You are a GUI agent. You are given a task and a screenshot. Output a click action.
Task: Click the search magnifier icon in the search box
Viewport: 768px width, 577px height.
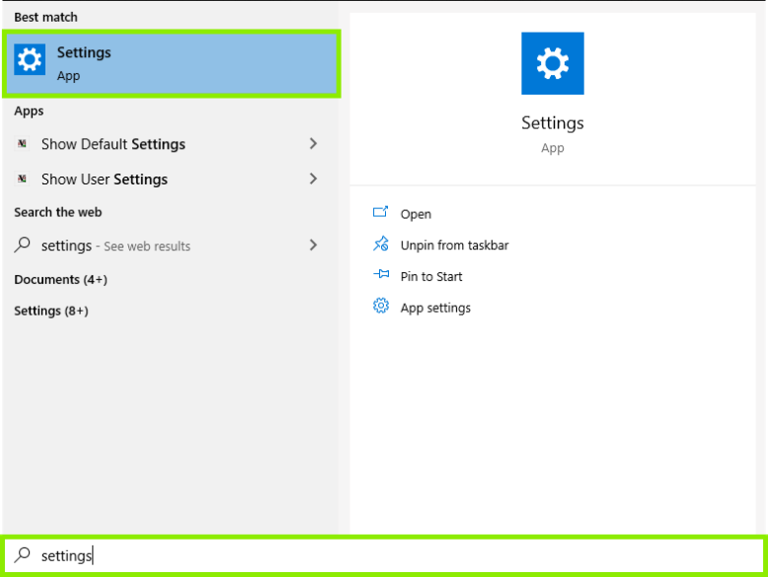[x=22, y=555]
